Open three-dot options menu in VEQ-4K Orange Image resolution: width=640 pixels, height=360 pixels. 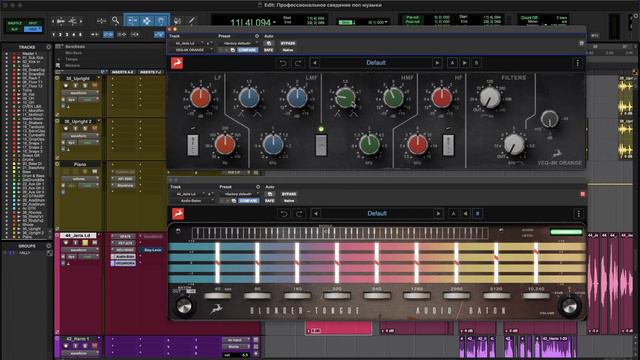[x=577, y=63]
